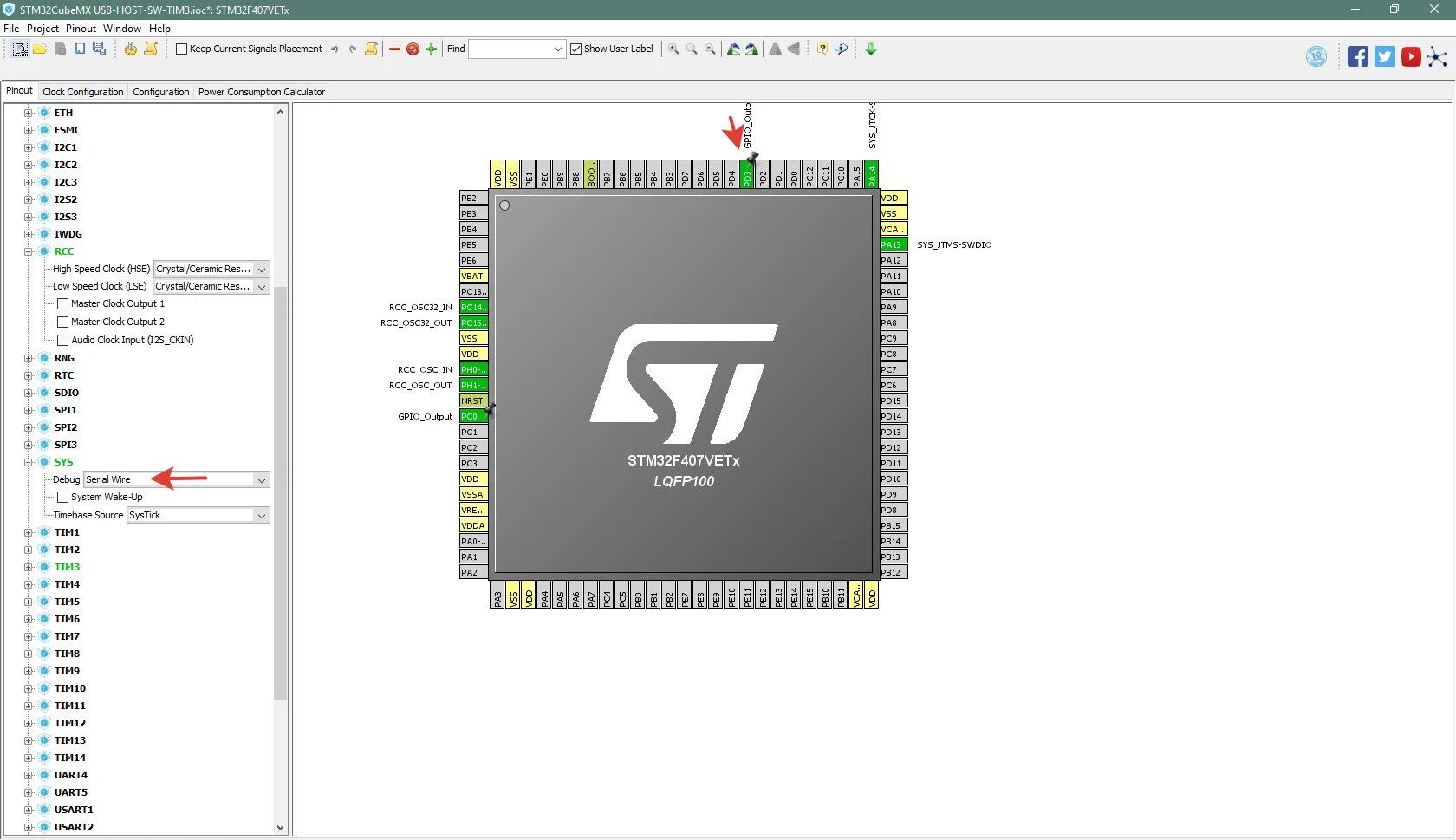Click the Open Project folder icon
1456x840 pixels.
40,49
